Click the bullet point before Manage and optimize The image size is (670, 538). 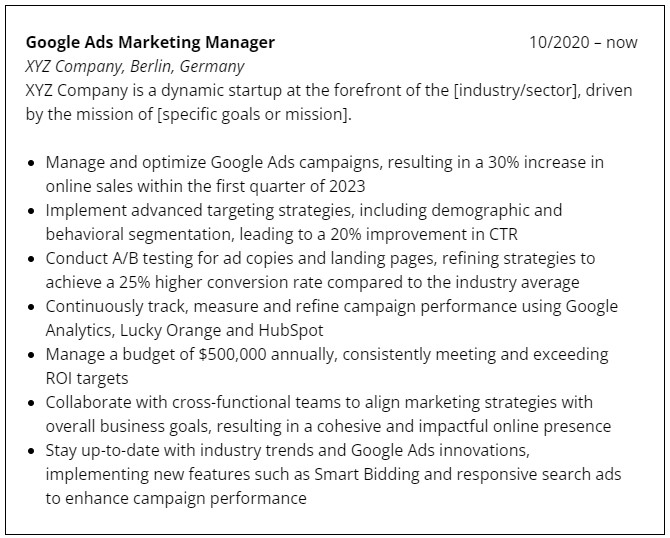[x=33, y=163]
